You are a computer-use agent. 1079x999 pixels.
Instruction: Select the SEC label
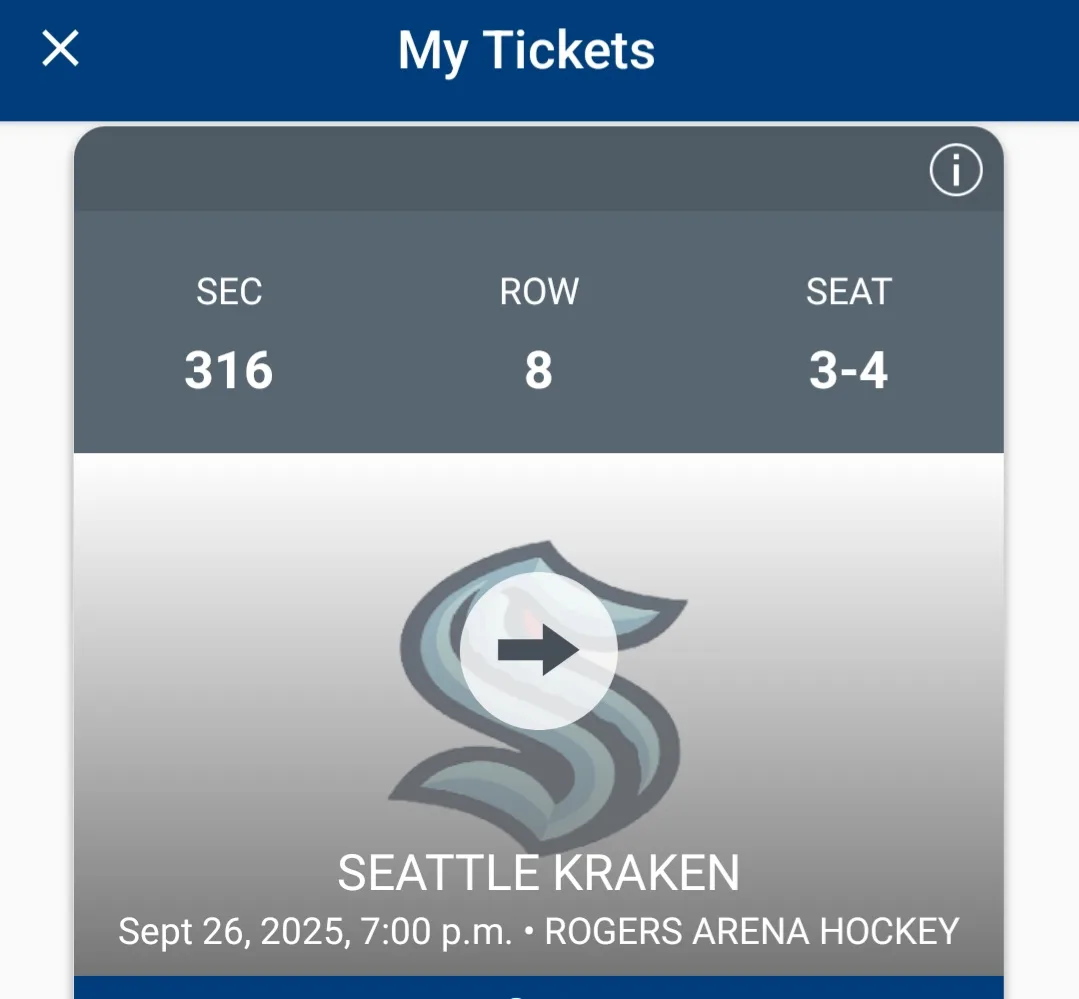click(229, 292)
